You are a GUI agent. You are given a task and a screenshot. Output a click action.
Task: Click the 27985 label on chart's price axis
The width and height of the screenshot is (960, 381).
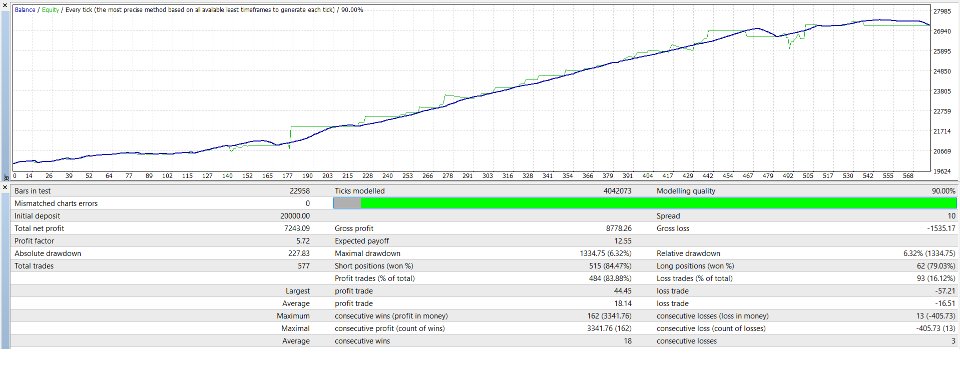tap(942, 11)
